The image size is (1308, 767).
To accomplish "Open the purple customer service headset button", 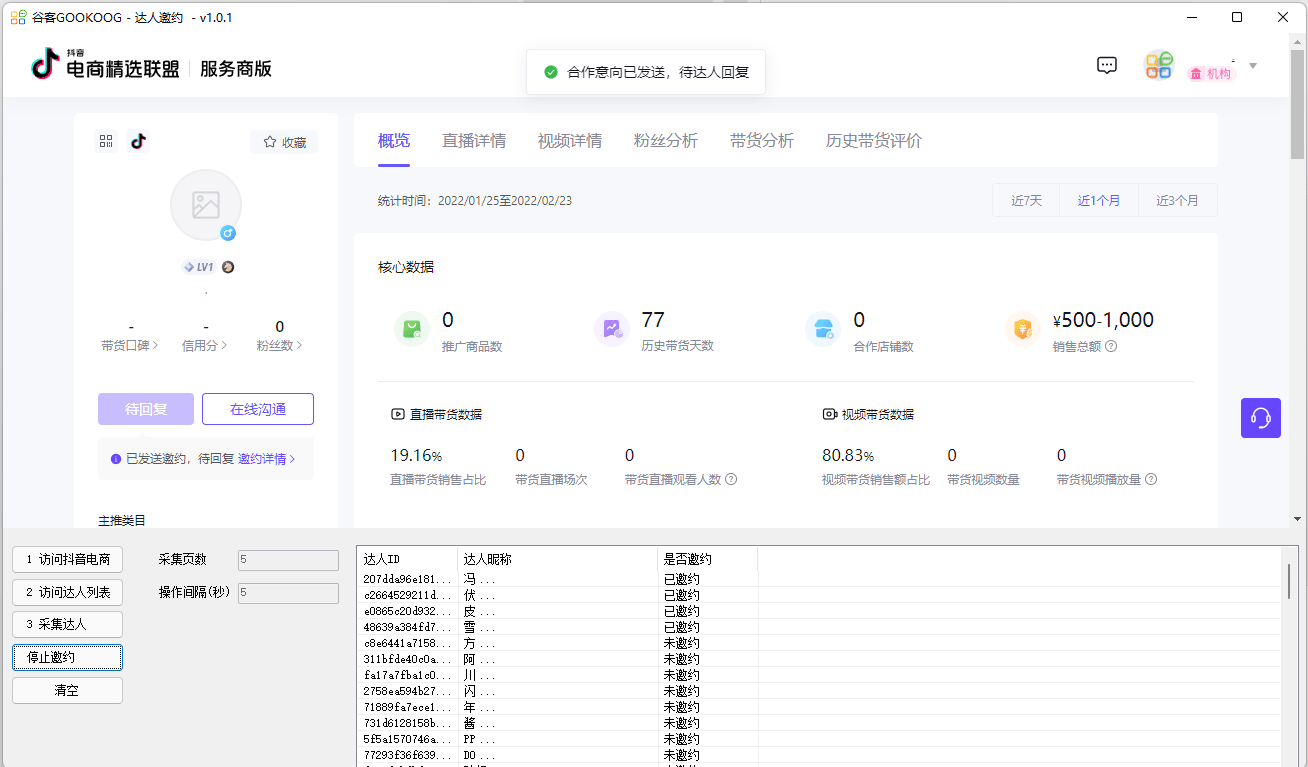I will click(x=1261, y=417).
